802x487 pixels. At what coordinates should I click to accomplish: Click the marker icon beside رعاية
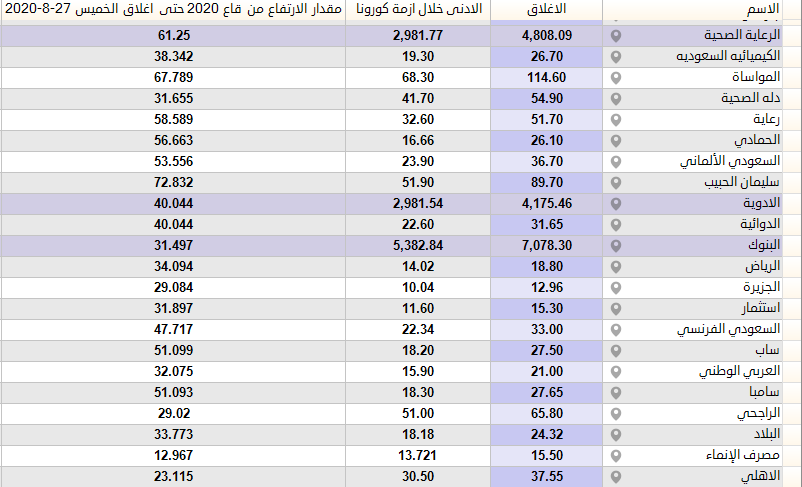tap(616, 120)
